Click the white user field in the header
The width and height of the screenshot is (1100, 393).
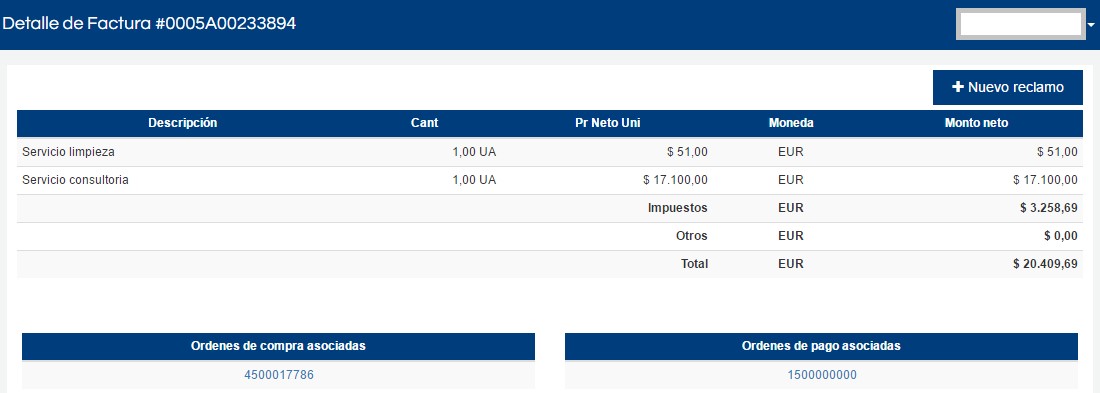(1021, 25)
